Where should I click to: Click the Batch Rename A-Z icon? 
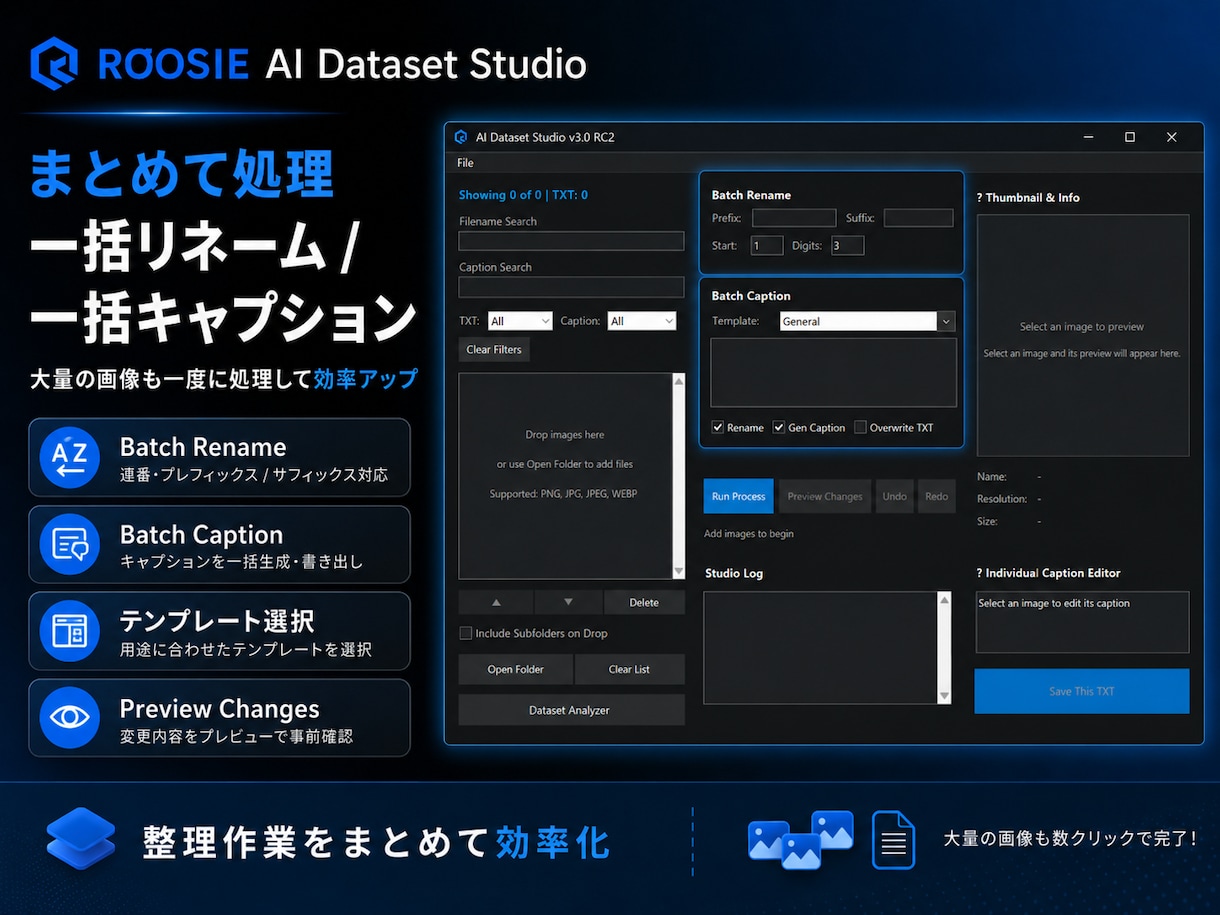(x=69, y=457)
